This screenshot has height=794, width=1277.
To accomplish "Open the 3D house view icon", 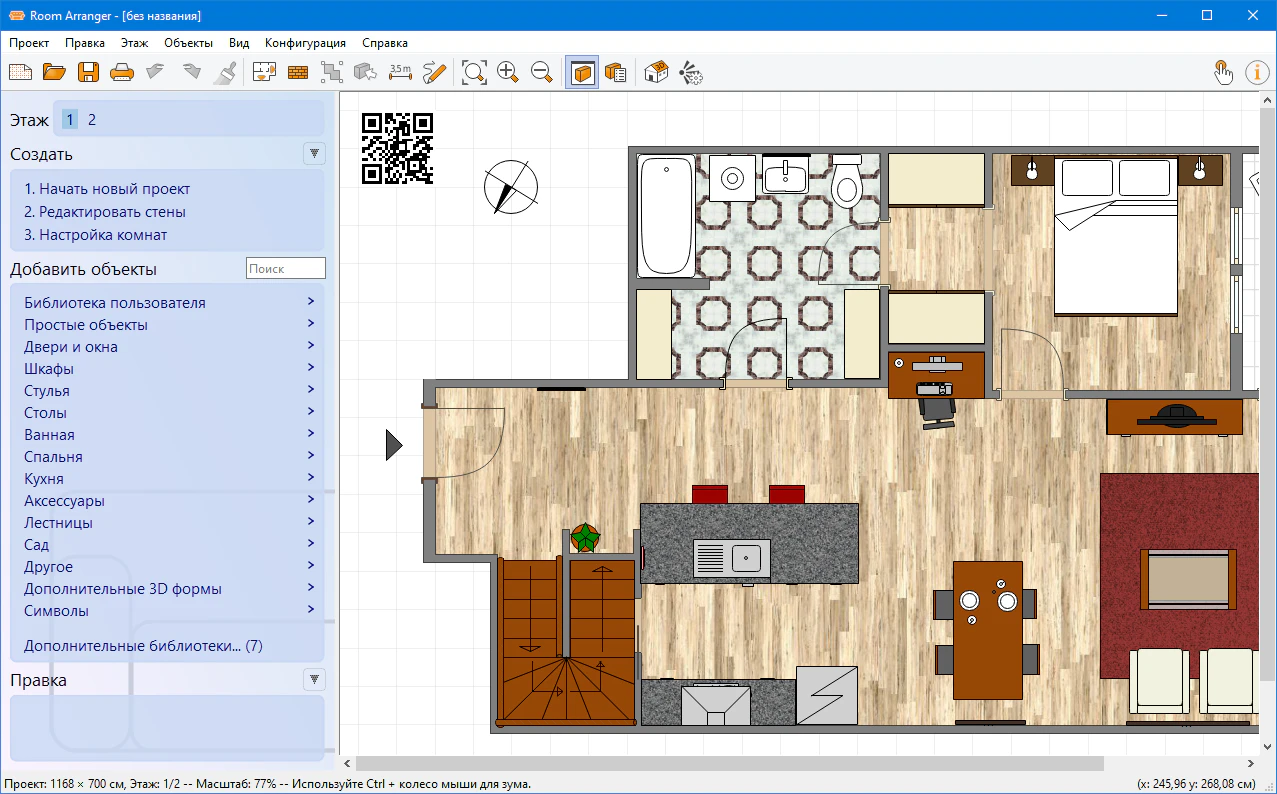I will point(656,72).
